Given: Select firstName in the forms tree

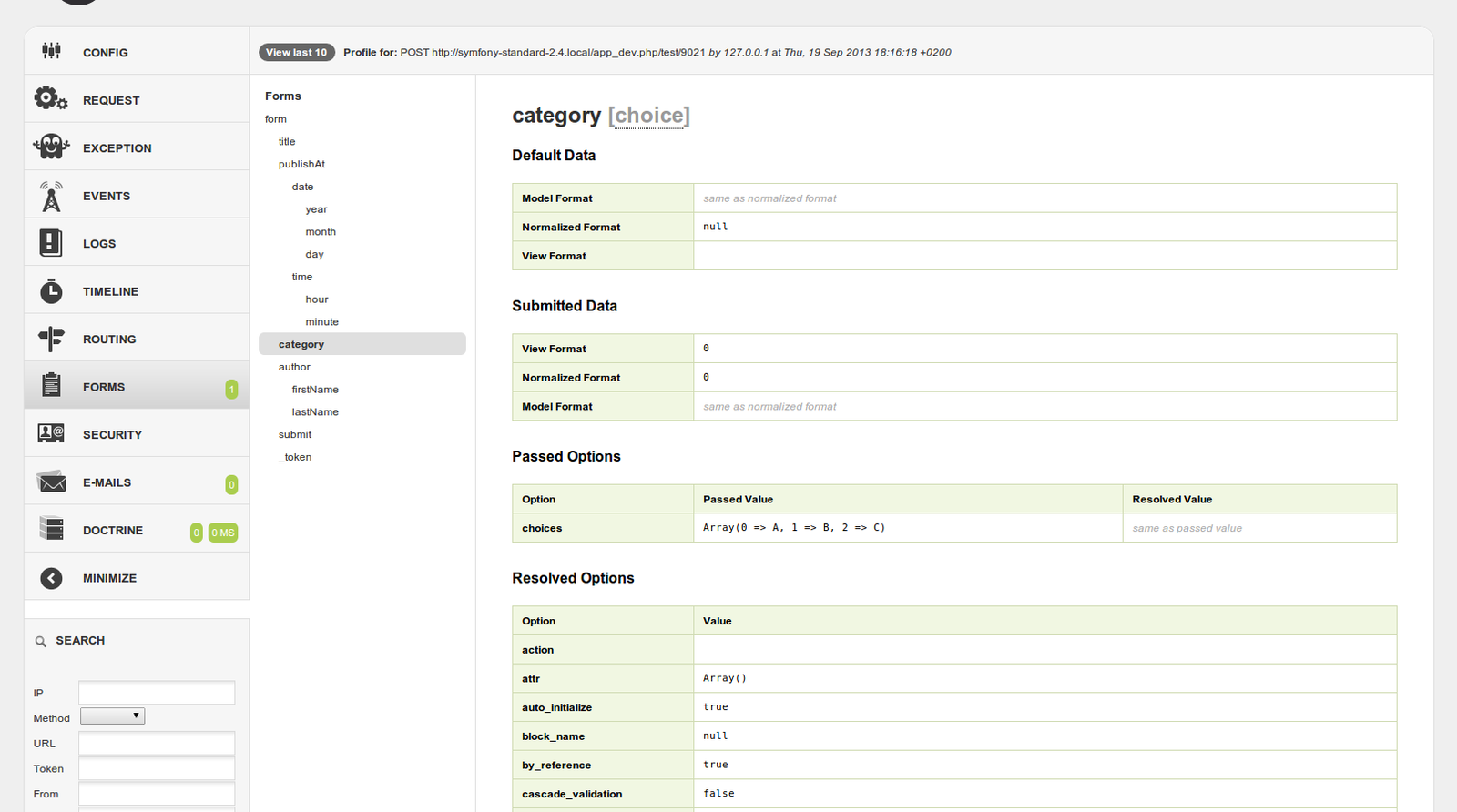Looking at the screenshot, I should coord(315,390).
